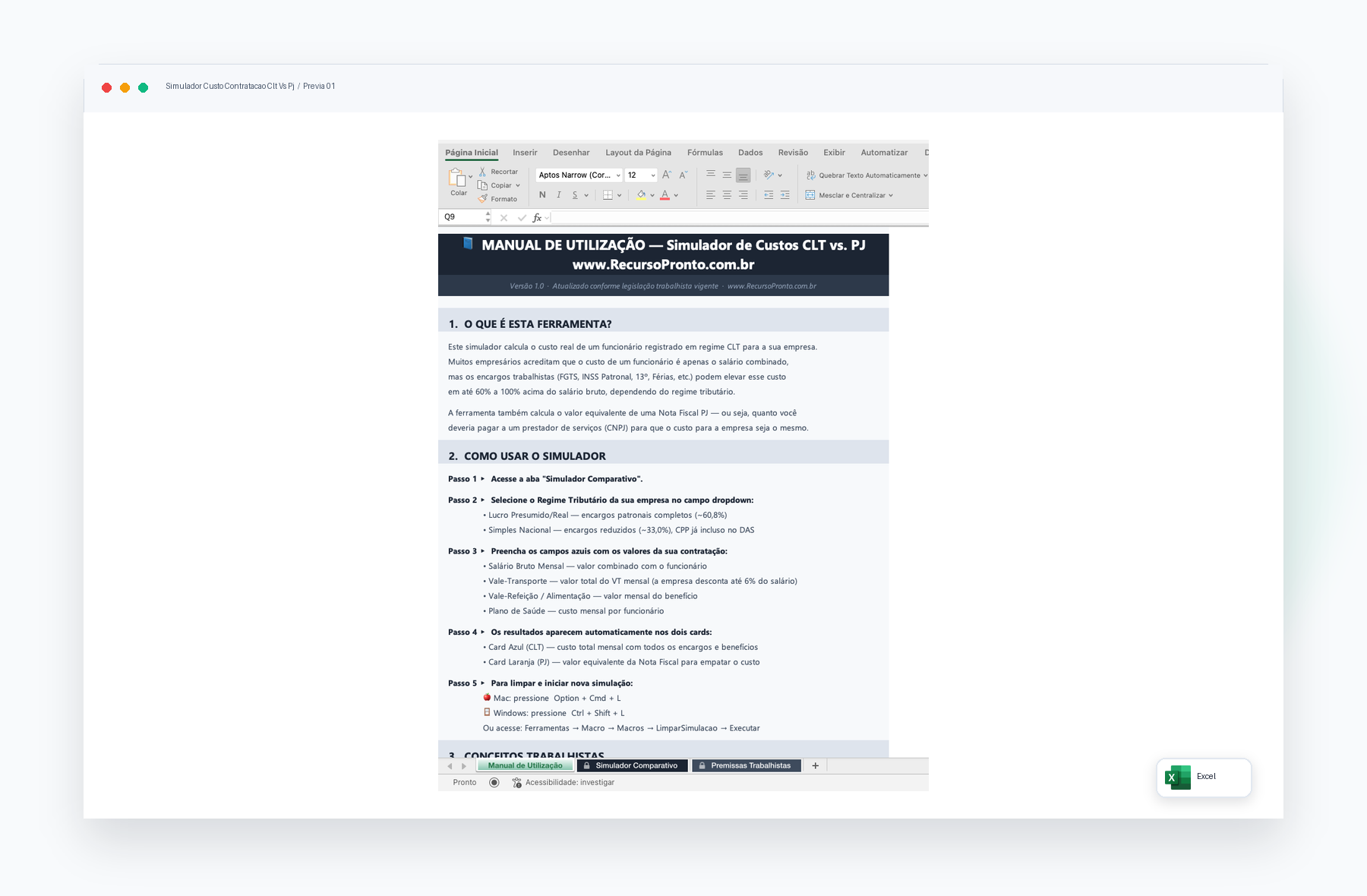This screenshot has height=896, width=1367.
Task: Click the Quebrar Texto Automaticamente wrap icon
Action: pos(810,175)
